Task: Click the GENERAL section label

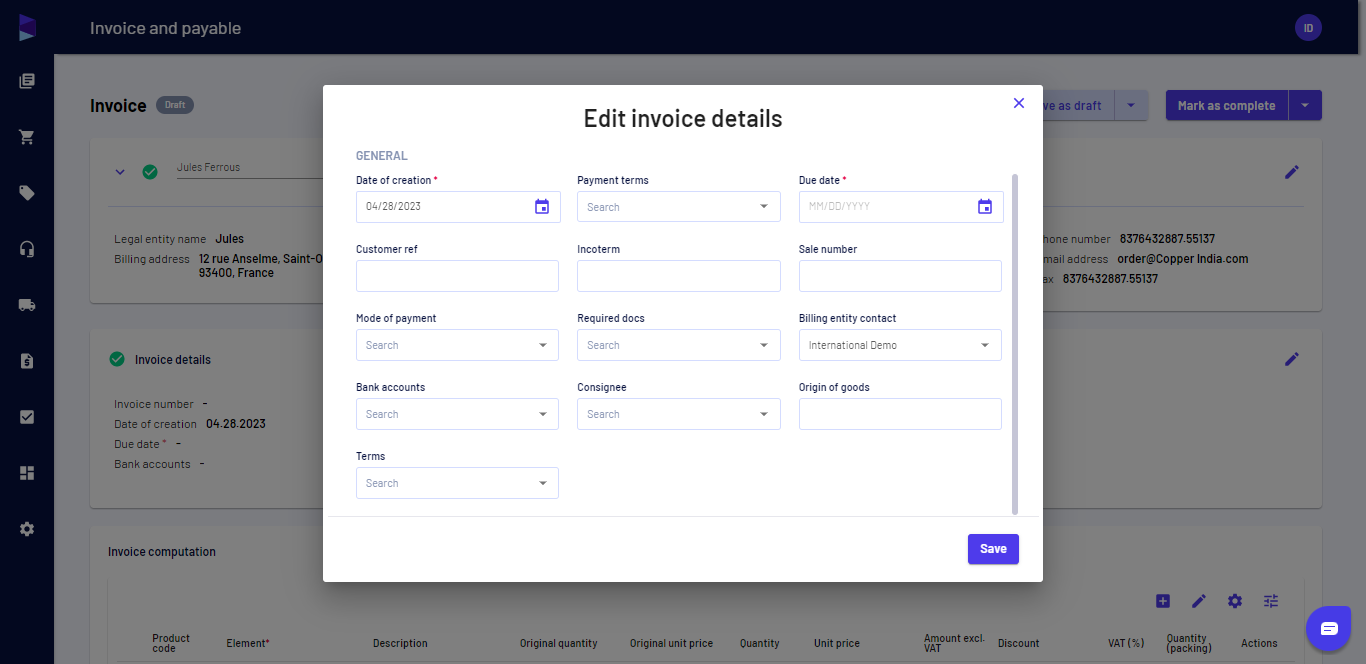Action: [382, 156]
